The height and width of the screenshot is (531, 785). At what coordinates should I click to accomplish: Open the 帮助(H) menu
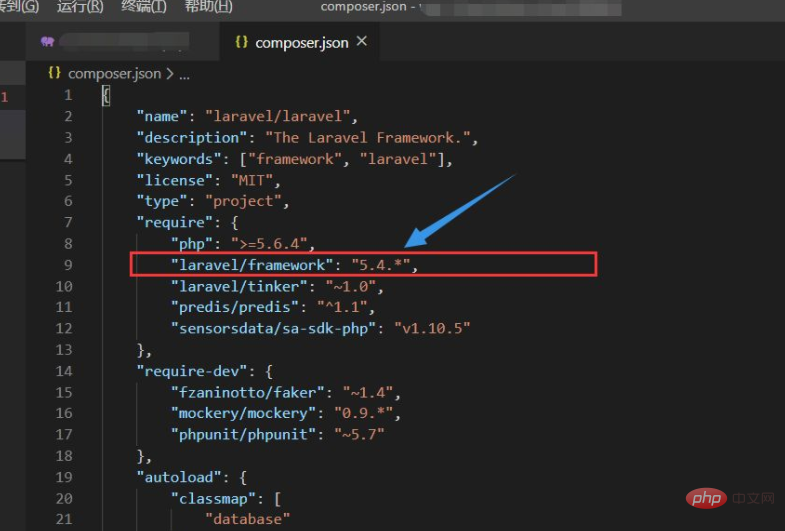click(209, 7)
